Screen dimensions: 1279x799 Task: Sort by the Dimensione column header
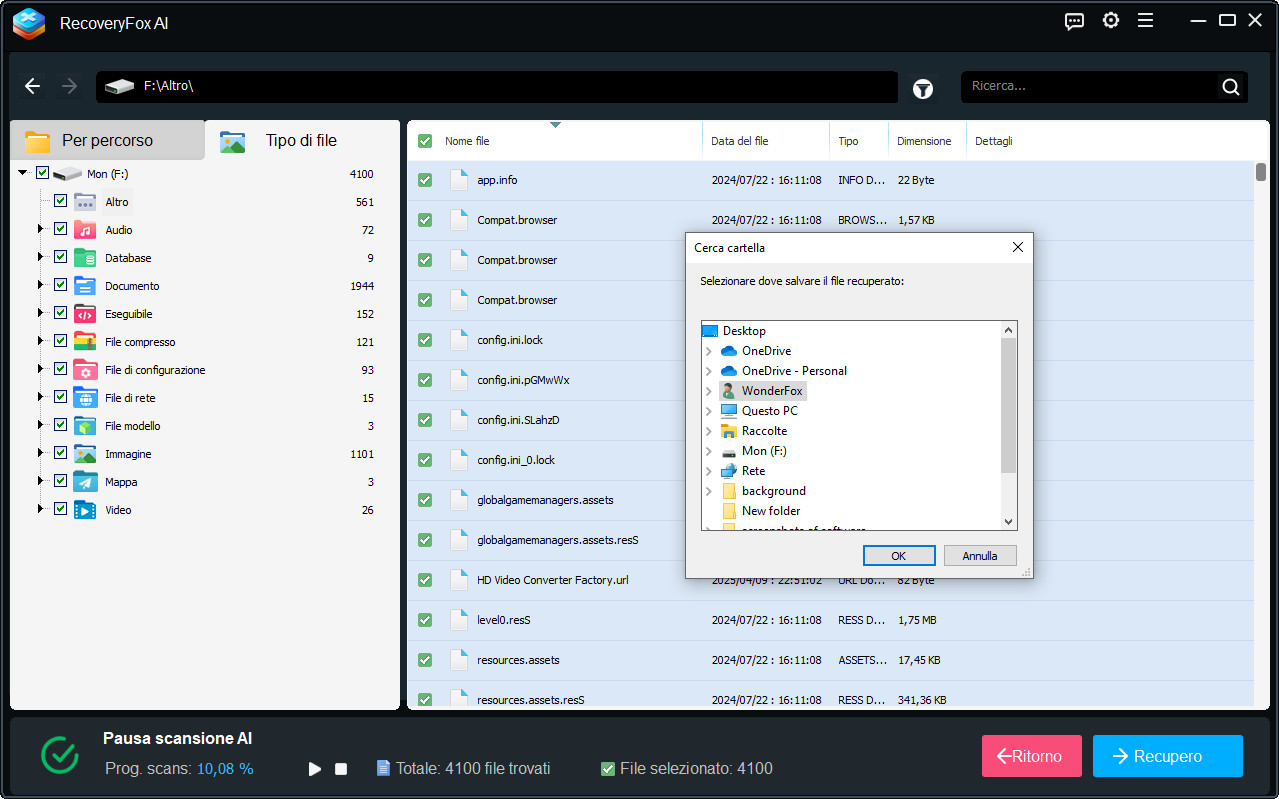tap(924, 141)
